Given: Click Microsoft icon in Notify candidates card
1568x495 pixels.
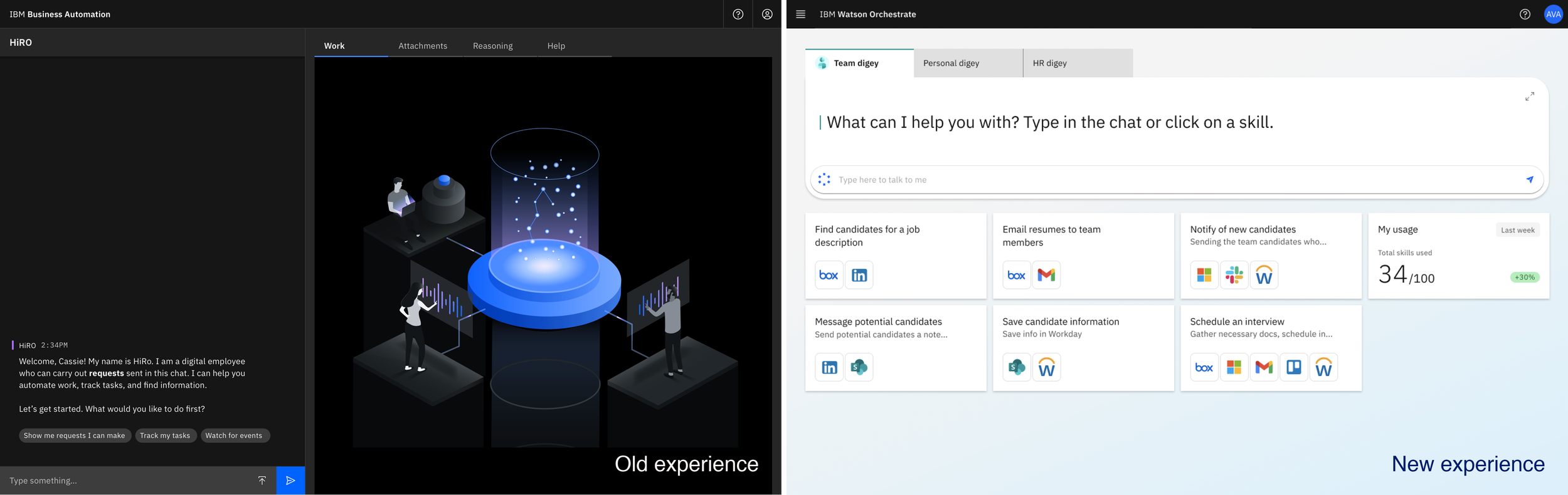Looking at the screenshot, I should point(1204,275).
